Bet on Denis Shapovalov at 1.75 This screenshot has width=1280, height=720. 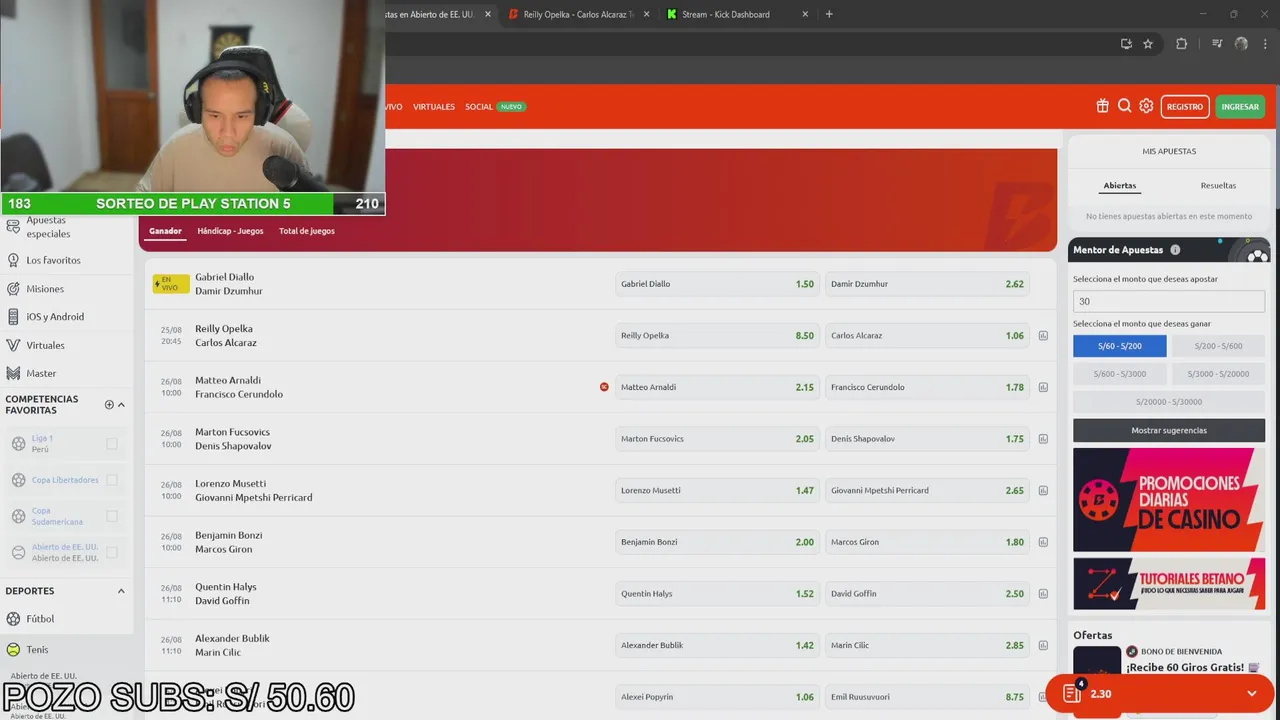(x=927, y=439)
